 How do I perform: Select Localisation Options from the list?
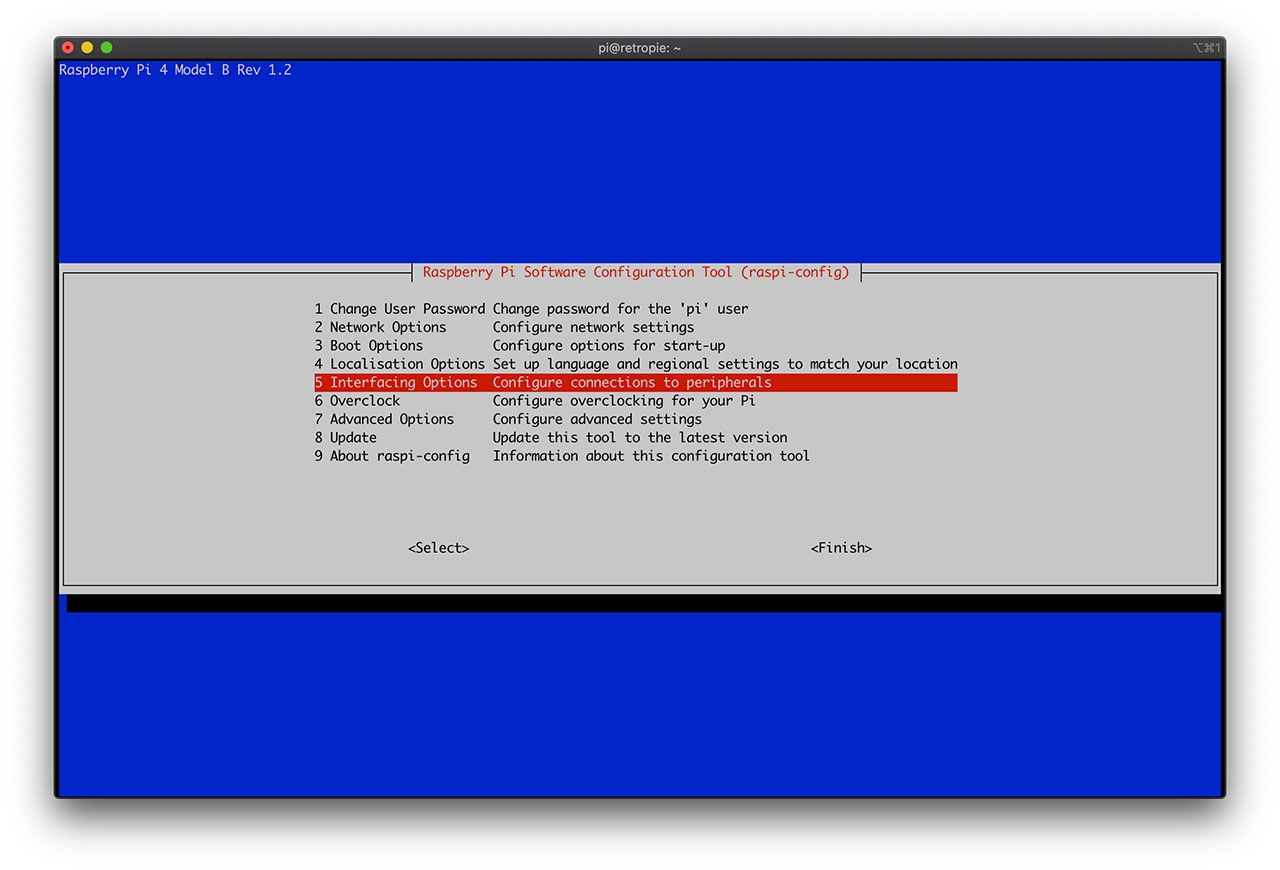pos(400,364)
